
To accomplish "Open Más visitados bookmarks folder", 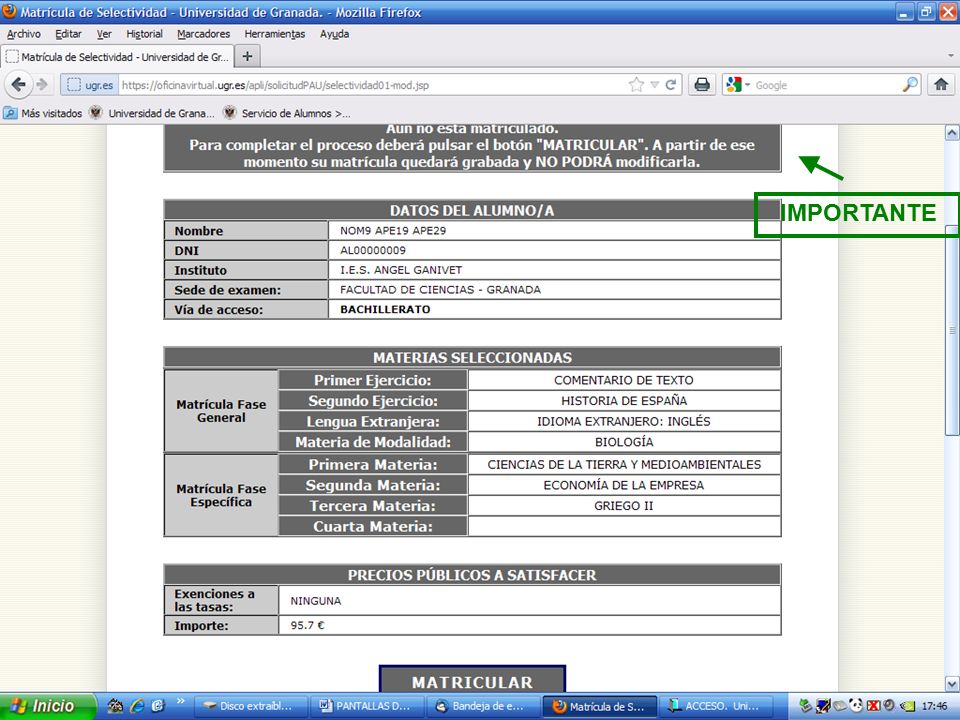I will (43, 113).
